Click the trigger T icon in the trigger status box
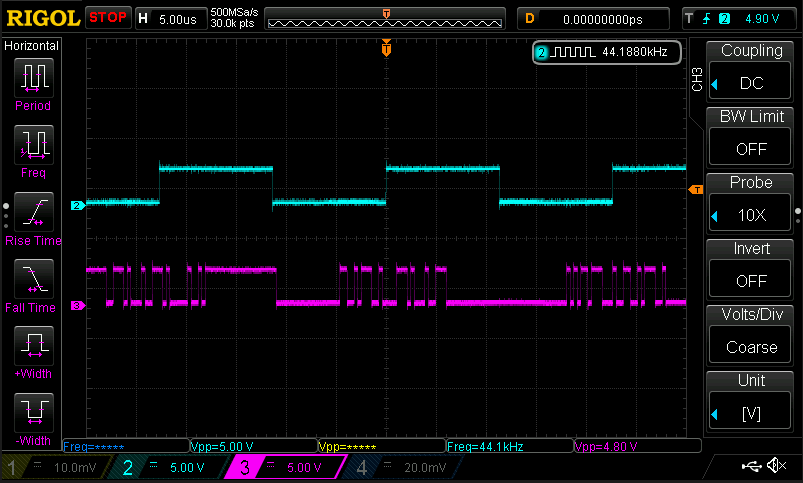 coord(689,19)
